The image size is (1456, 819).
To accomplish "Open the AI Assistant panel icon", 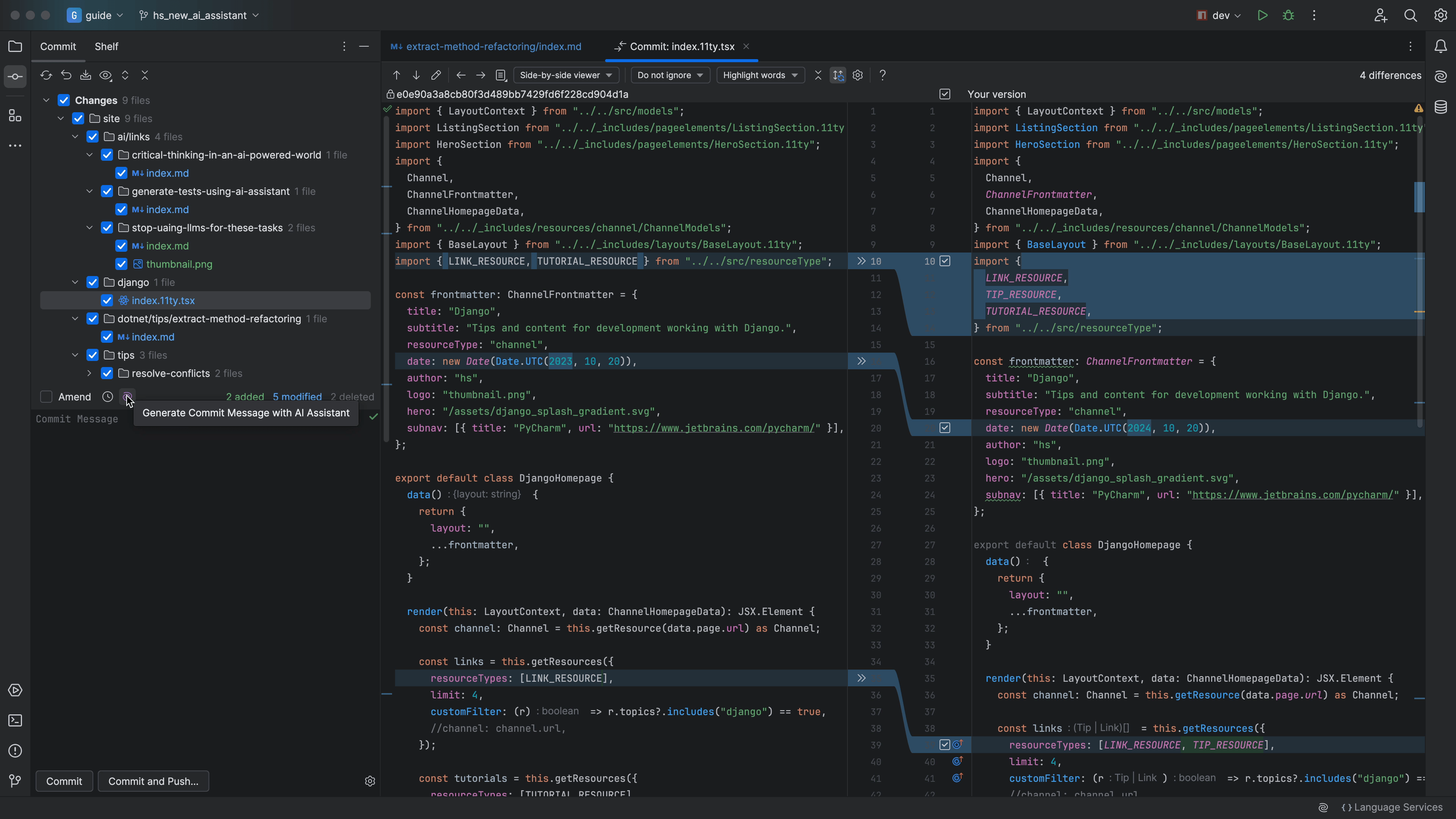I will 1440,76.
